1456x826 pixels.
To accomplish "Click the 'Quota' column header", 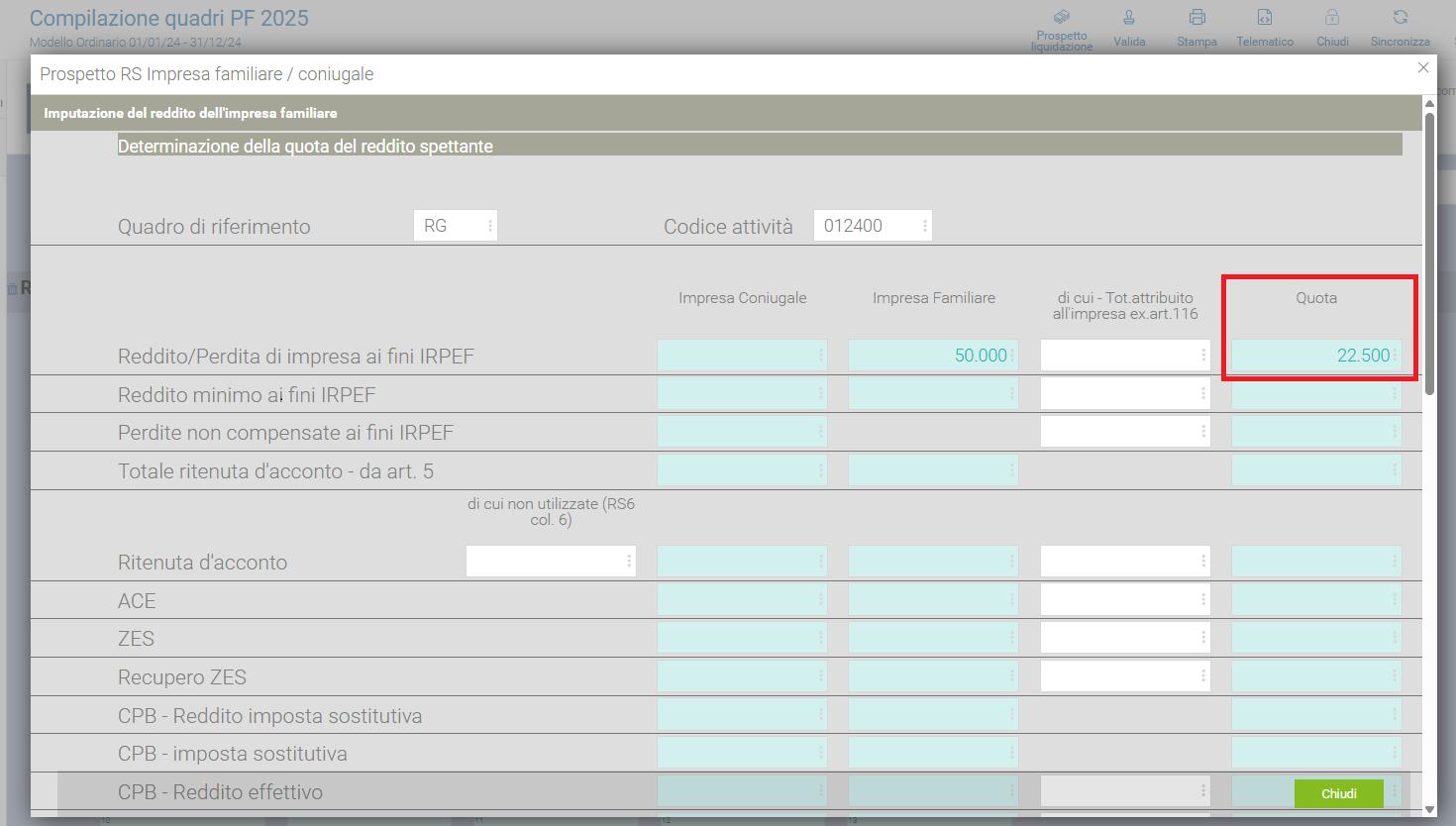I will click(1316, 298).
